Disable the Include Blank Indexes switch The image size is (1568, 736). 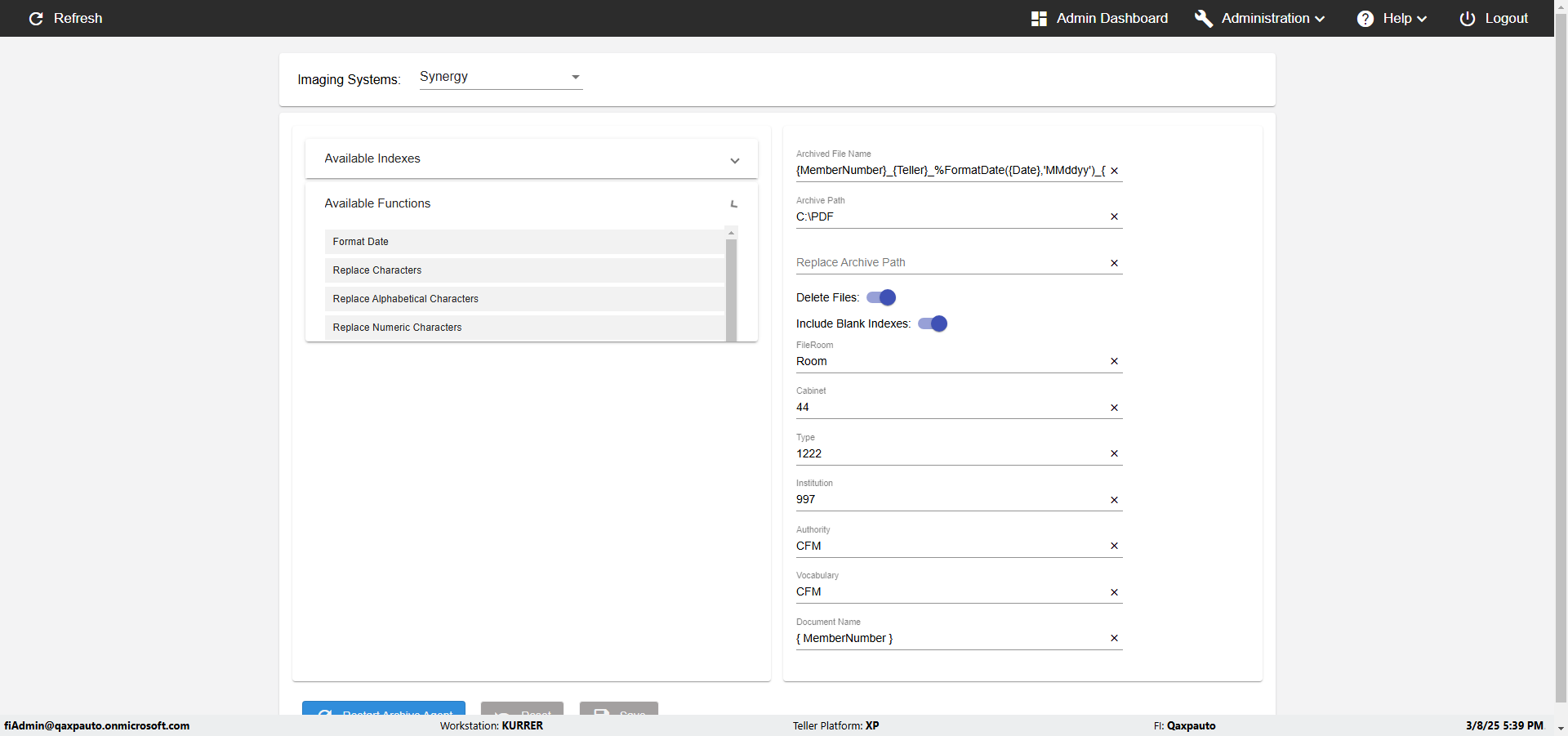[933, 323]
